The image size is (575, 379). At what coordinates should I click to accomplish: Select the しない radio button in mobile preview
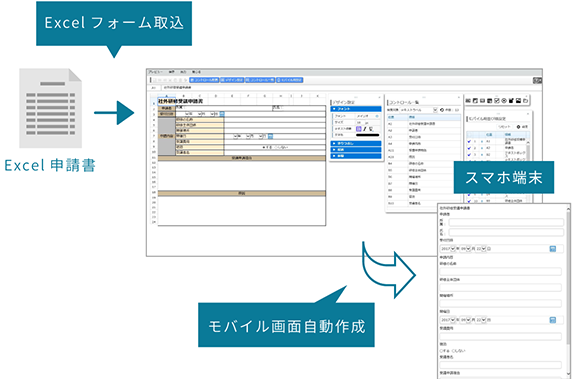click(453, 351)
